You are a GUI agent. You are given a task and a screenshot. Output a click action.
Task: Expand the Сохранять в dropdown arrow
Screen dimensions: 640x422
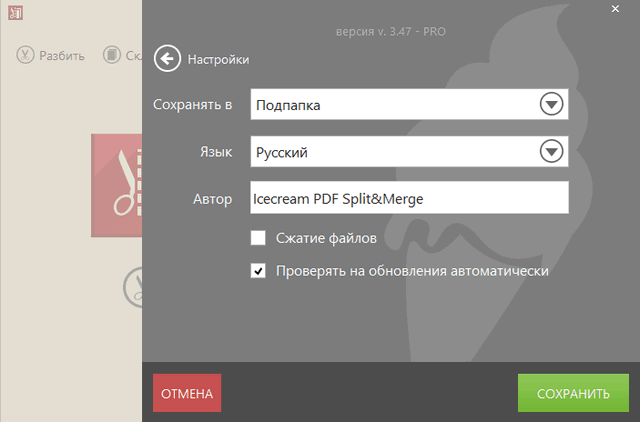551,104
